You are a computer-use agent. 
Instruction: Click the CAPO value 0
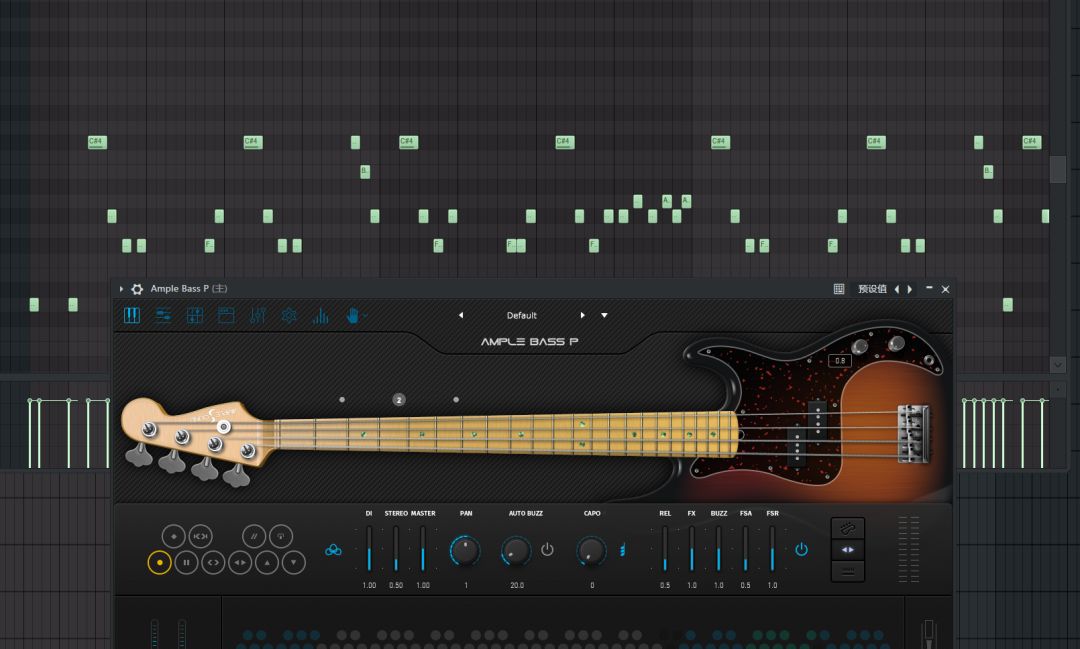click(x=592, y=586)
